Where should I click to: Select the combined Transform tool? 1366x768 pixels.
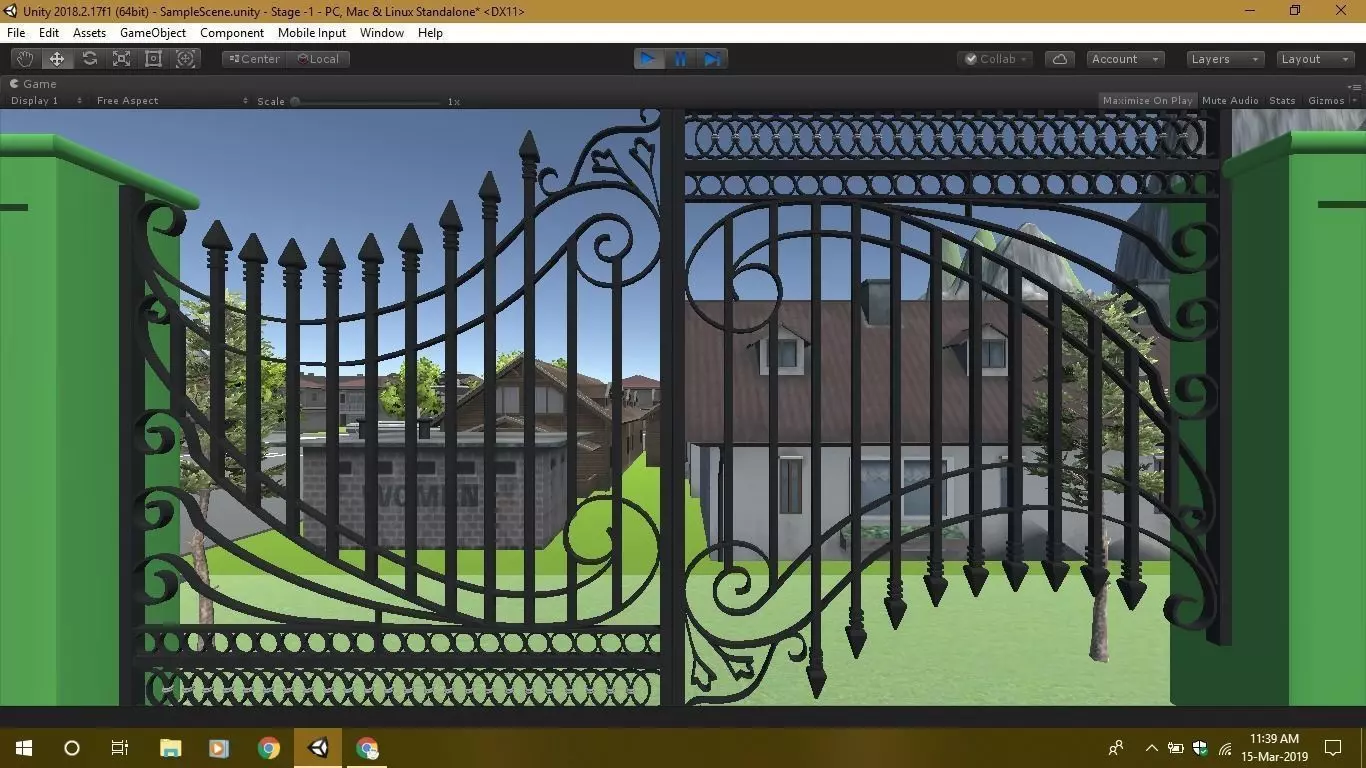pos(185,59)
